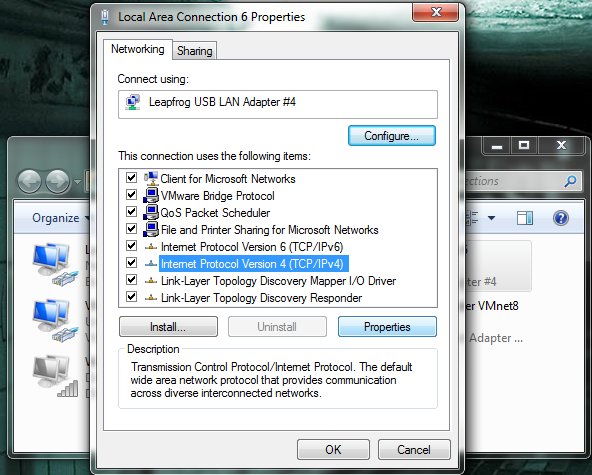Screen dimensions: 592x475
Task: Toggle Link-Layer Topology Discovery Responder checkbox
Action: [131, 297]
